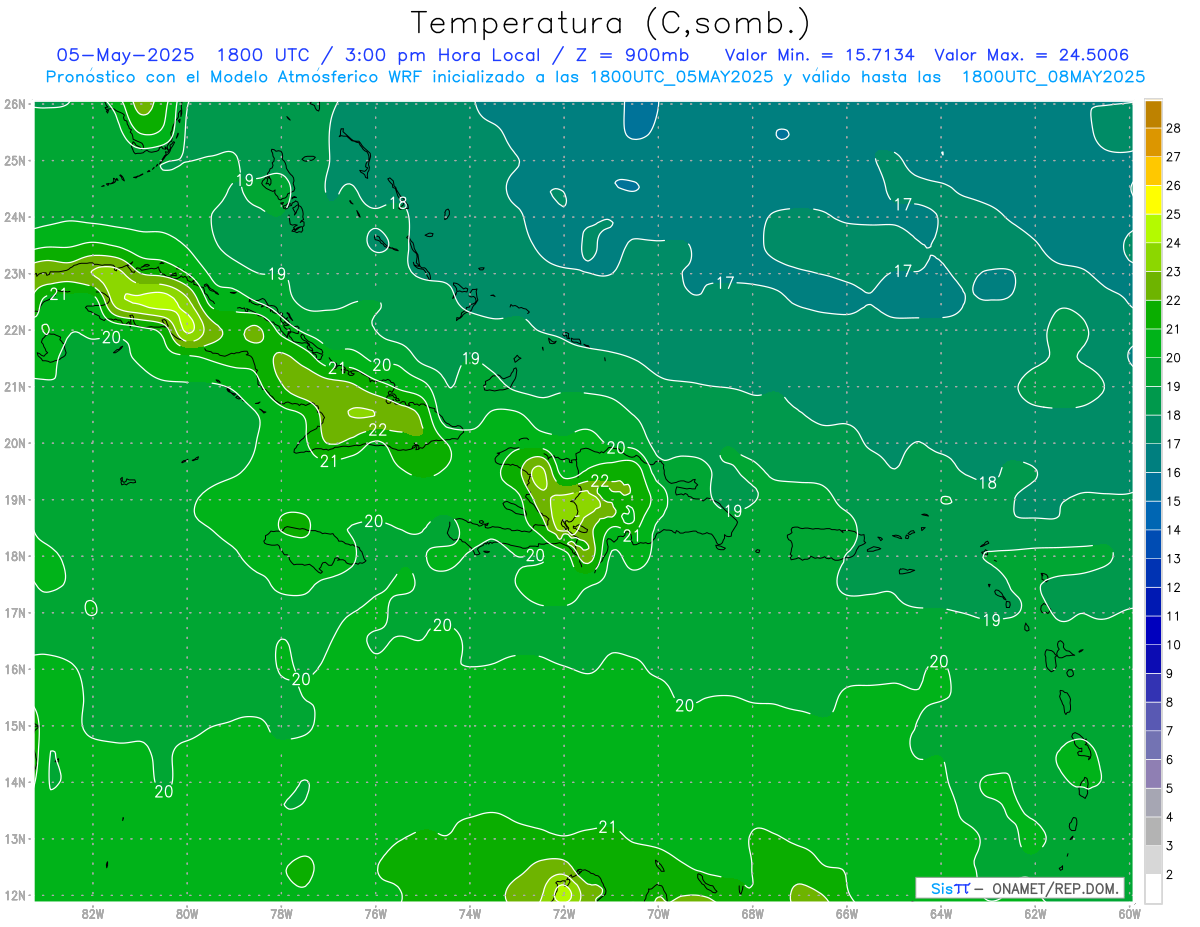Click the 74W longitude axis label
Screen dimensions: 1200x927
click(x=470, y=913)
